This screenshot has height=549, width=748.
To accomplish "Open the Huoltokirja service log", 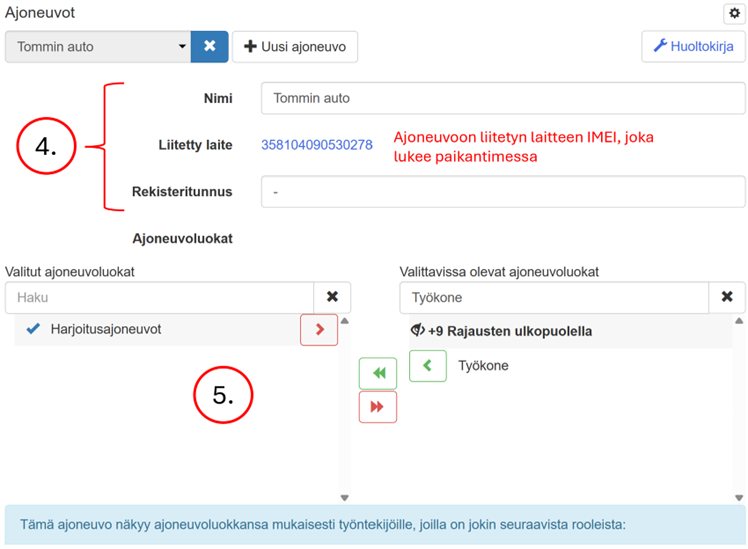I will 693,46.
